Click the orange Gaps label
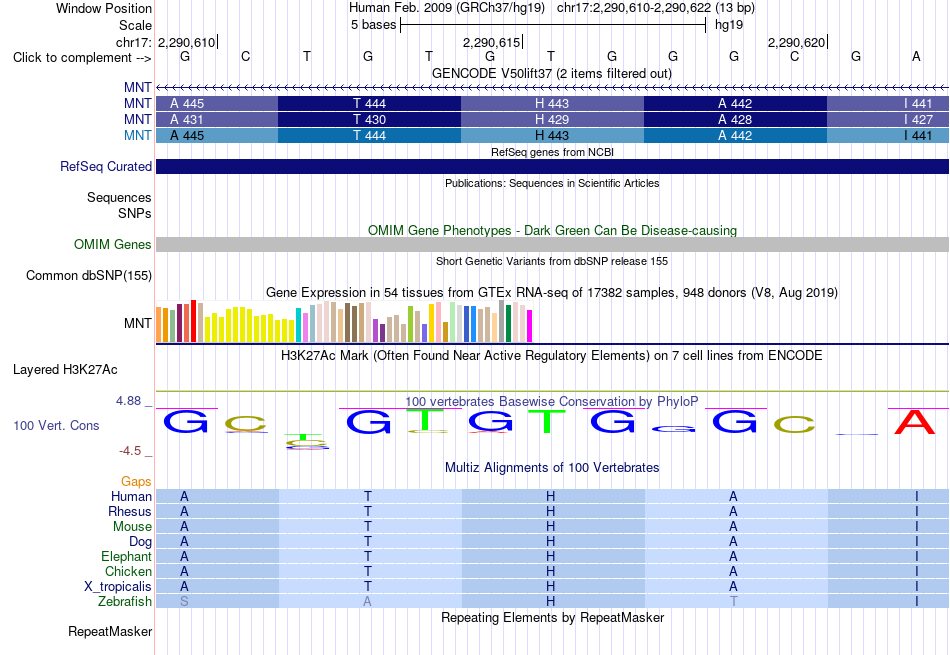This screenshot has height=655, width=950. (136, 481)
